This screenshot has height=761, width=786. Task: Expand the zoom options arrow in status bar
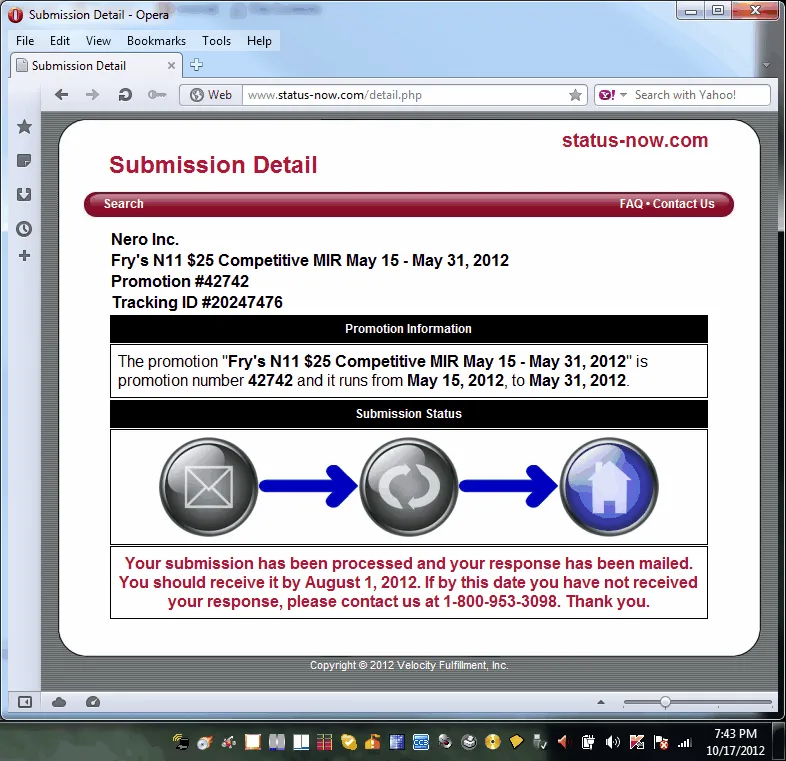pos(601,702)
